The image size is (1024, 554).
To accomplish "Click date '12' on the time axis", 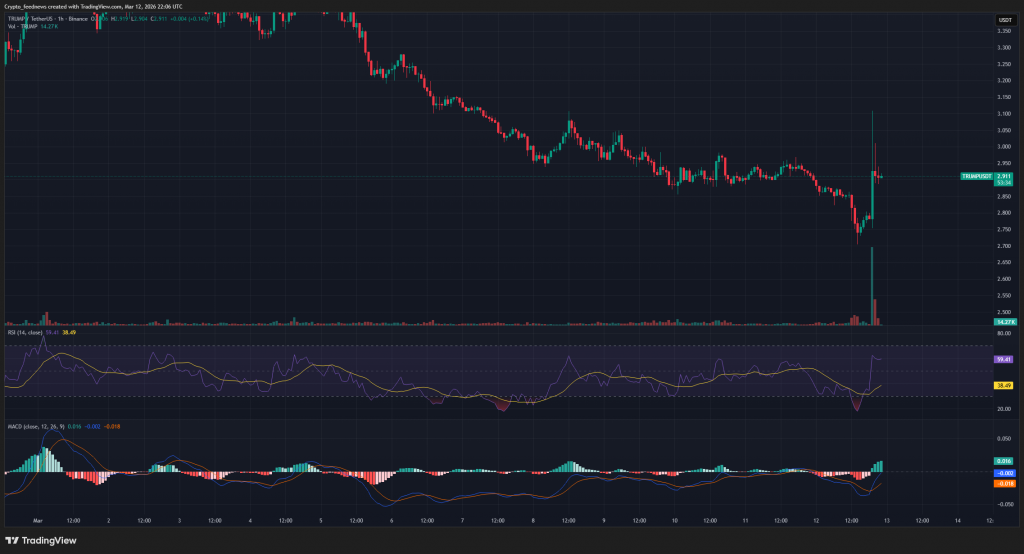I will [816, 521].
